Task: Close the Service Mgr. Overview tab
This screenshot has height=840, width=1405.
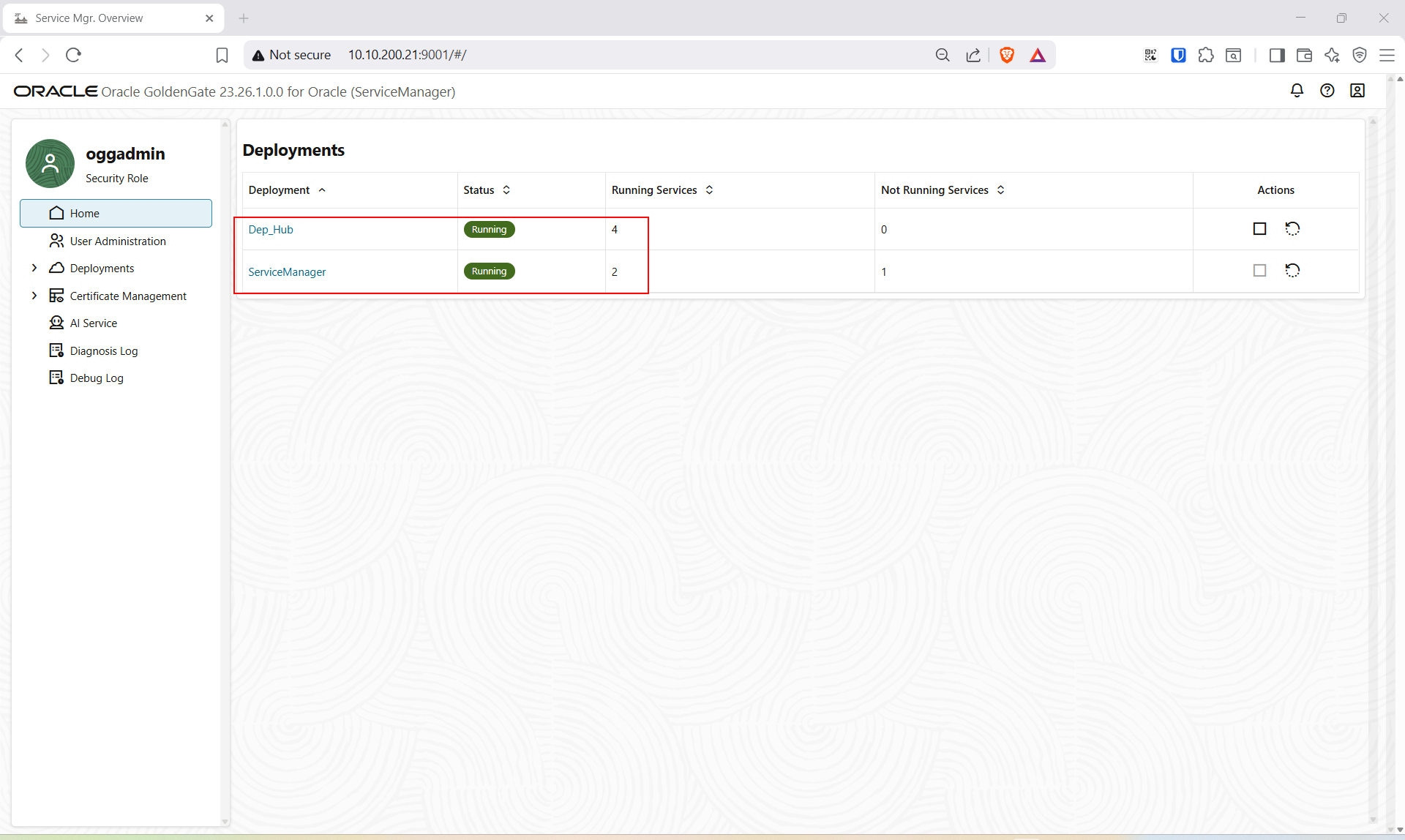Action: [209, 18]
